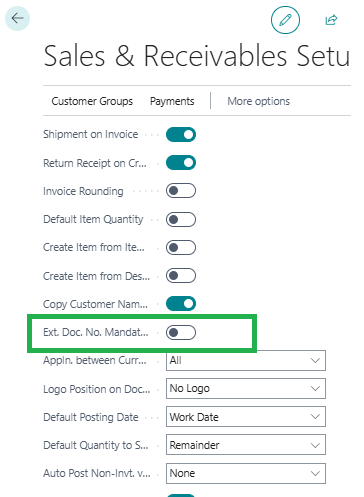Expand Default Quantity to Ship dropdown
The height and width of the screenshot is (497, 364).
pos(246,445)
